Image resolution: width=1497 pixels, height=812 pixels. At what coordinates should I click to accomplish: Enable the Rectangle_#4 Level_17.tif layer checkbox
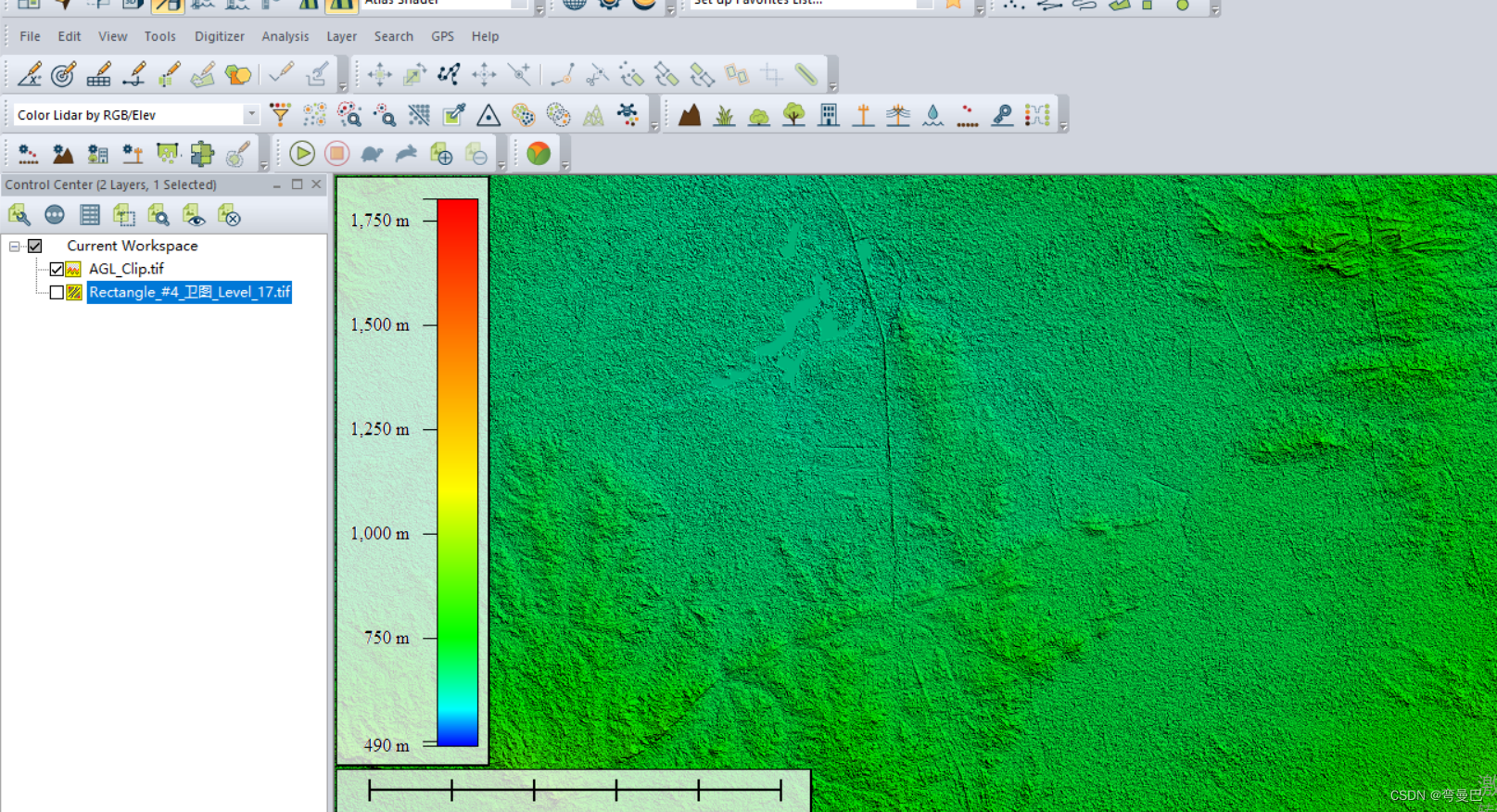(57, 292)
